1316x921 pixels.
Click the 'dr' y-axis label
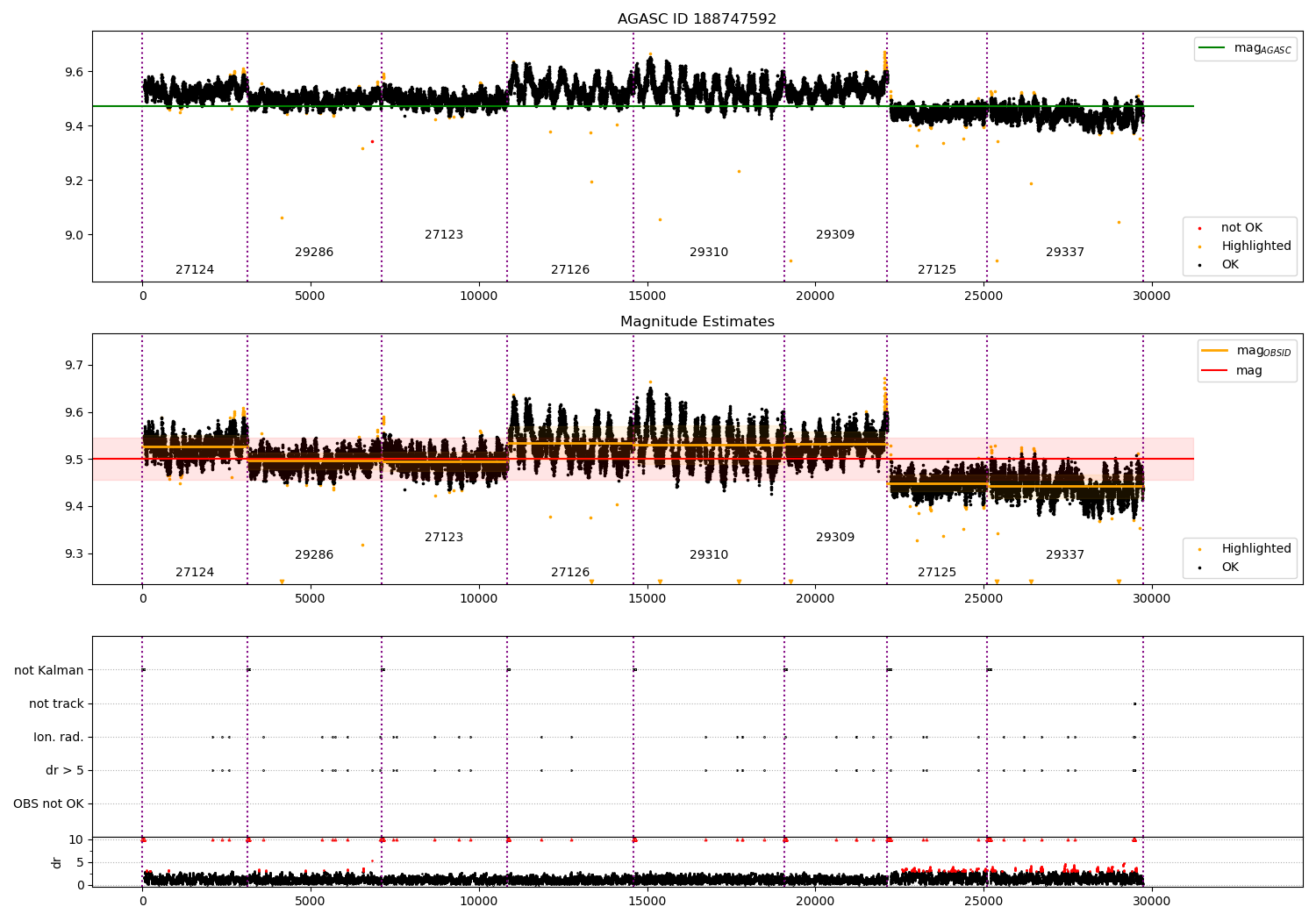[x=57, y=862]
